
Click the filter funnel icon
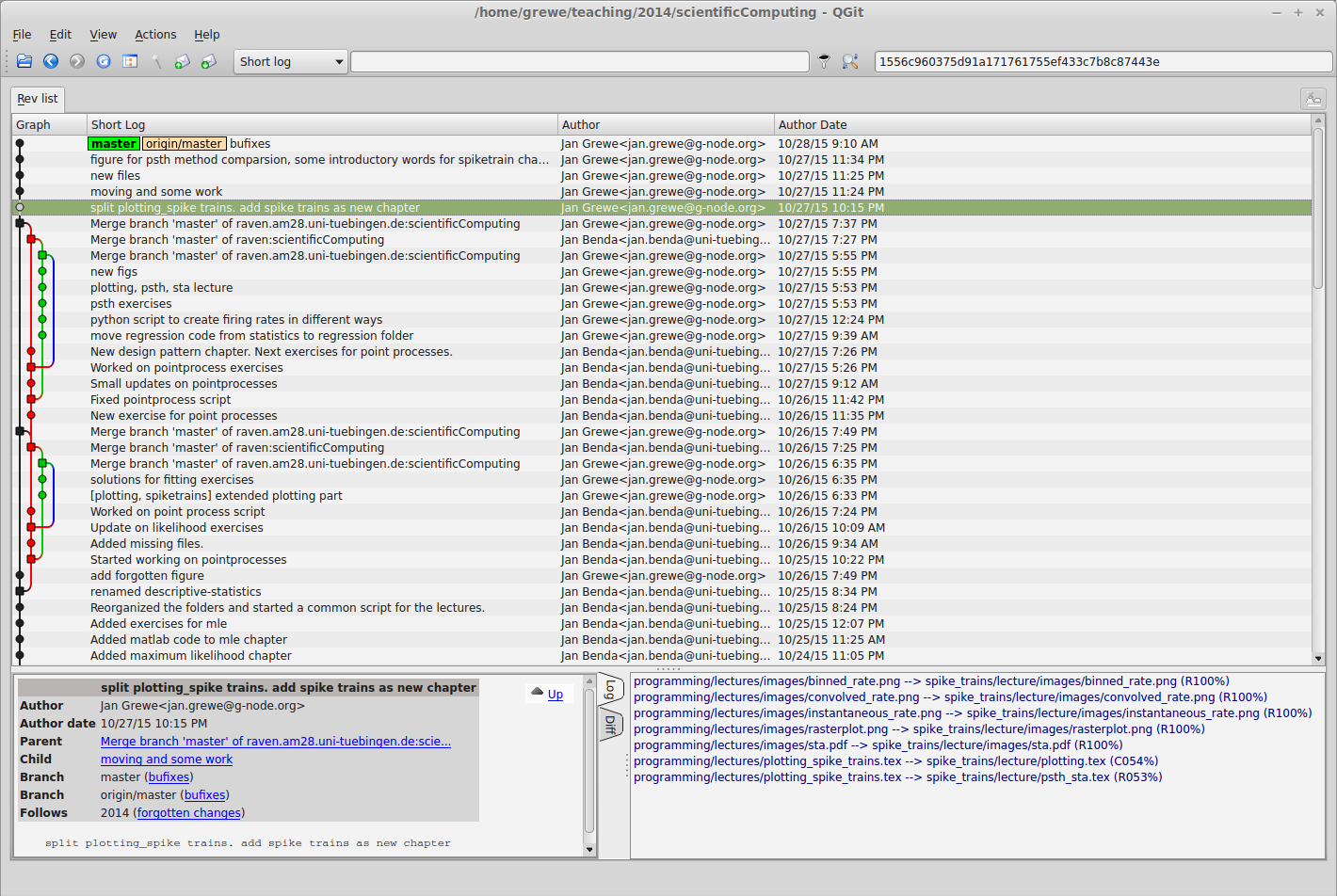[x=824, y=61]
